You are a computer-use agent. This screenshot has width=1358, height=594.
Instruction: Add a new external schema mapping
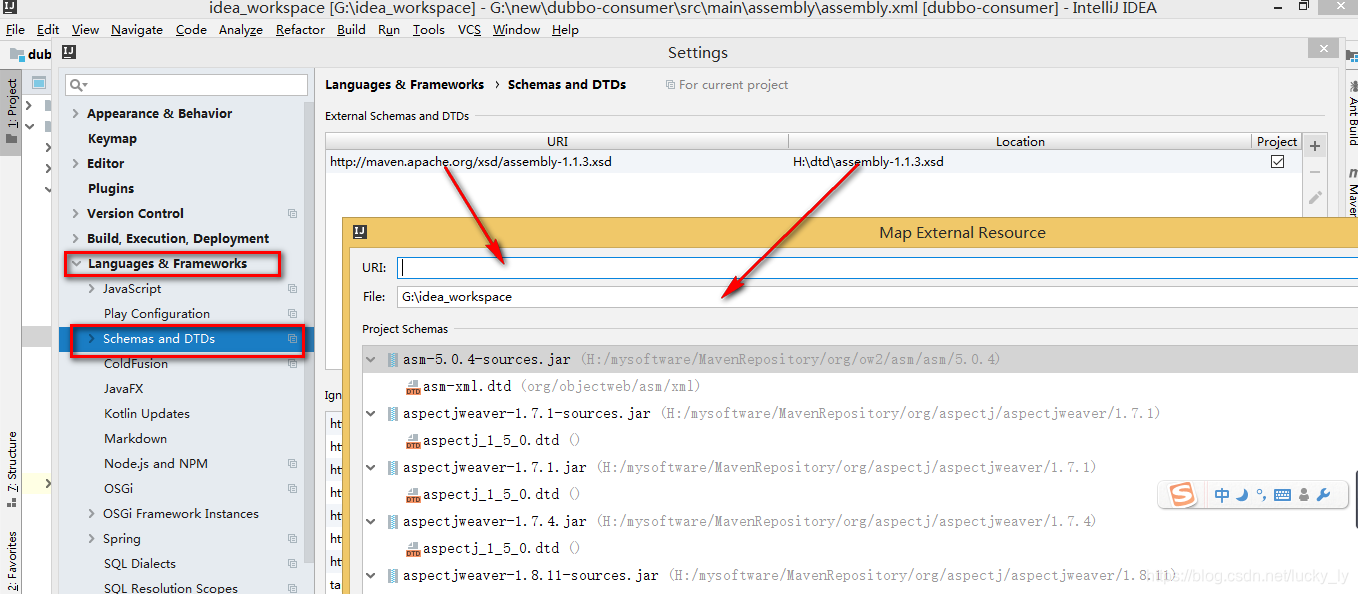(1315, 146)
